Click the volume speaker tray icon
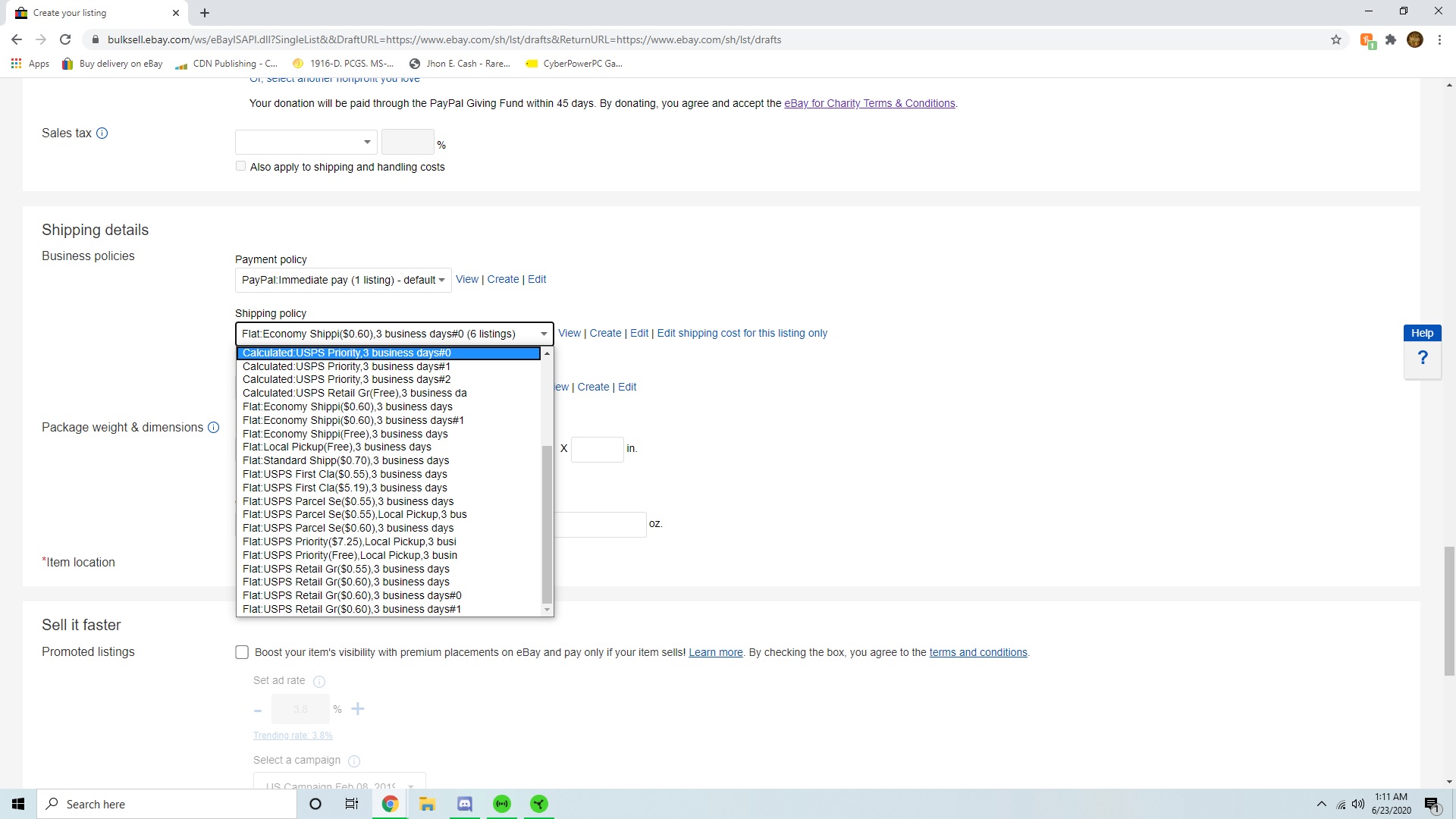Image resolution: width=1456 pixels, height=819 pixels. (1358, 804)
